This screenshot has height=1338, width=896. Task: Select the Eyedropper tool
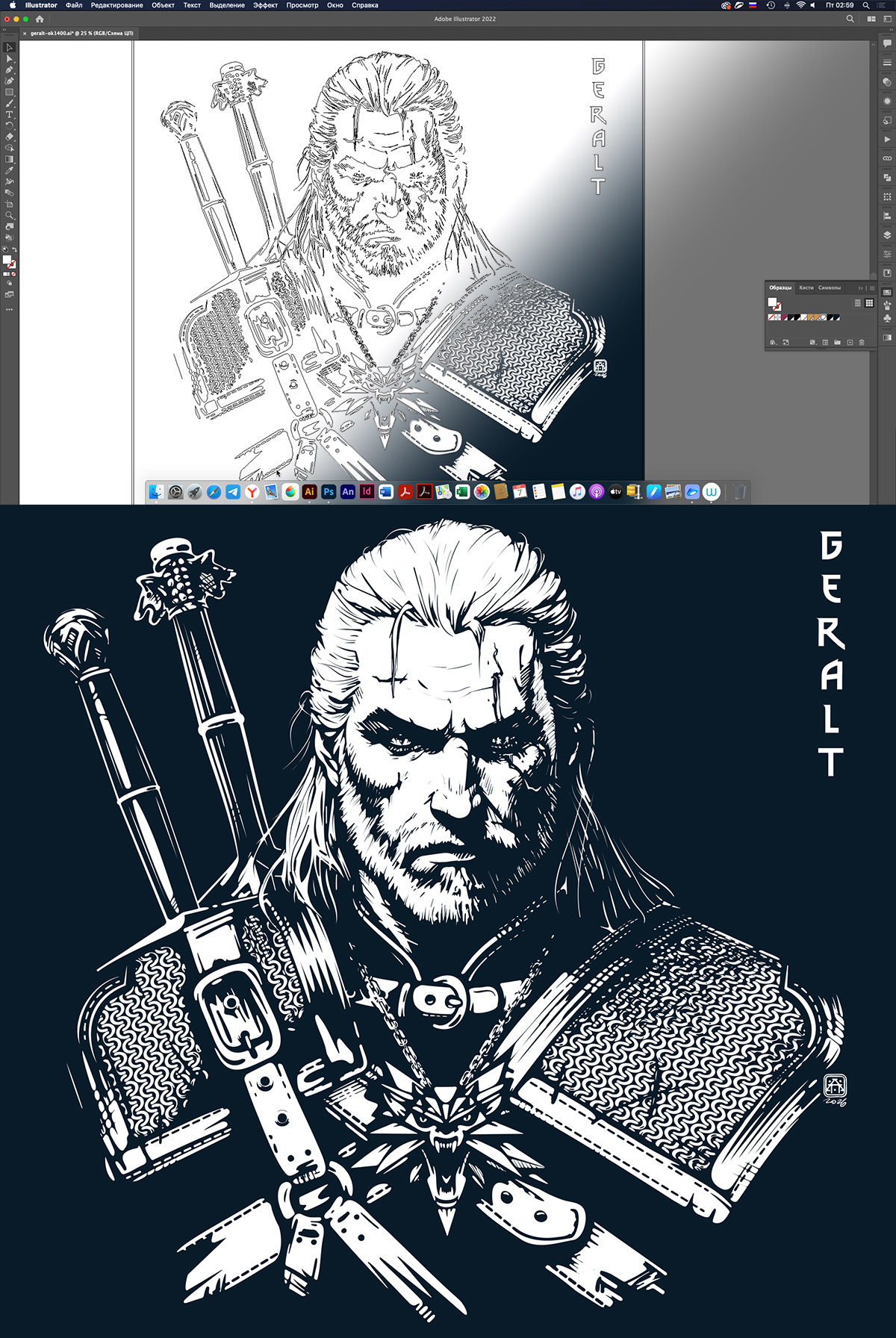point(9,170)
